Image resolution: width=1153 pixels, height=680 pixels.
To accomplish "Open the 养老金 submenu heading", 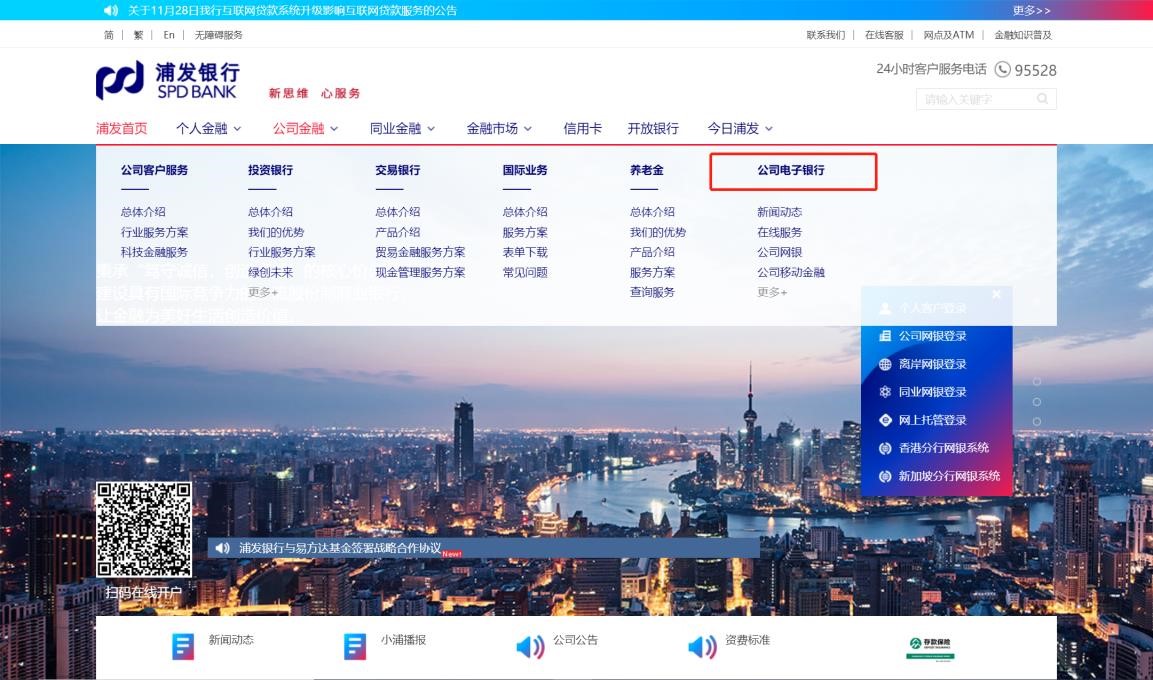I will pyautogui.click(x=646, y=170).
